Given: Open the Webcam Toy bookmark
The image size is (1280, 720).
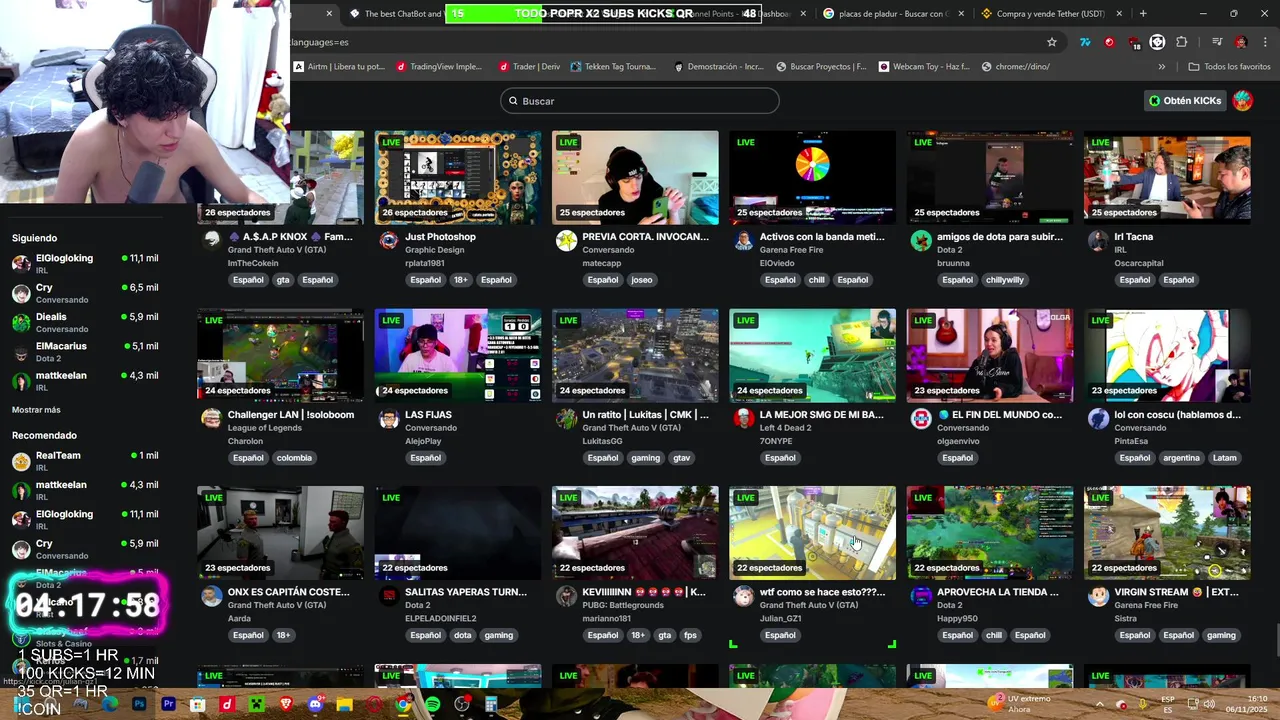Looking at the screenshot, I should [924, 67].
